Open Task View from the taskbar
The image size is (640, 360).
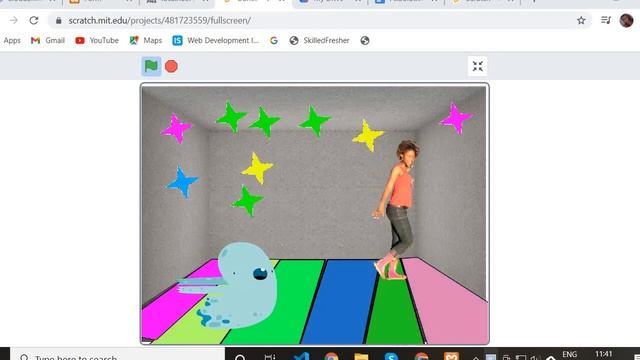[270, 357]
